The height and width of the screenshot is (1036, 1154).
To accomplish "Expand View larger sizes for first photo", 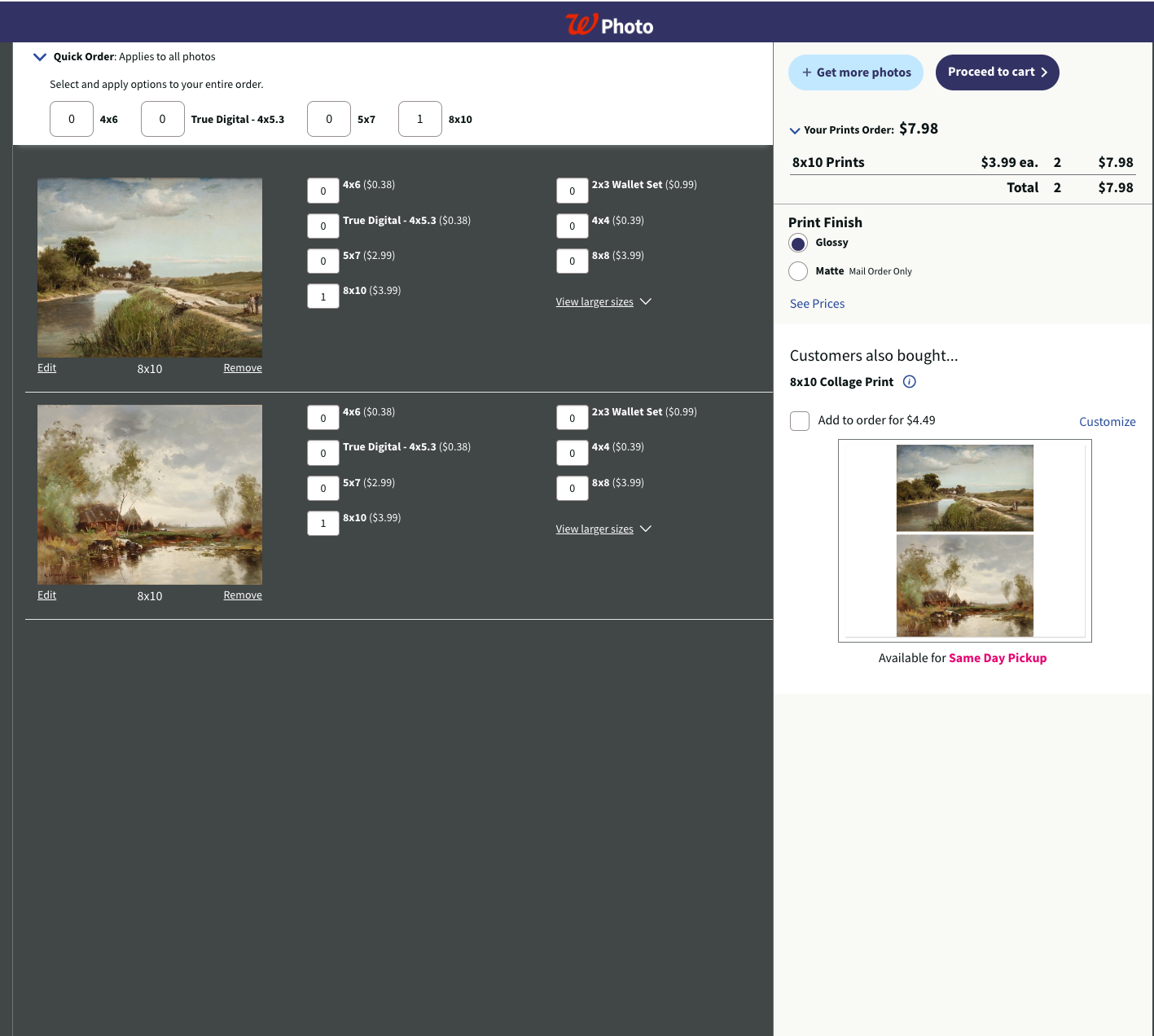I will point(603,302).
